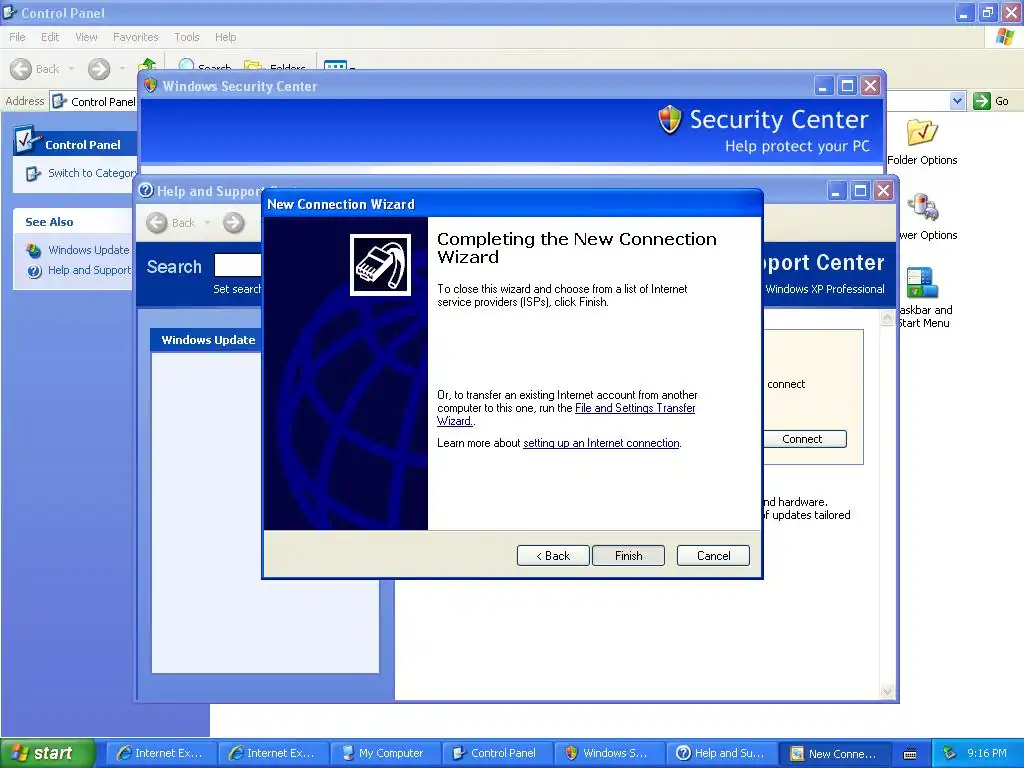1024x768 pixels.
Task: Open Forward history dropdown in Control Panel toolbar
Action: (122, 69)
